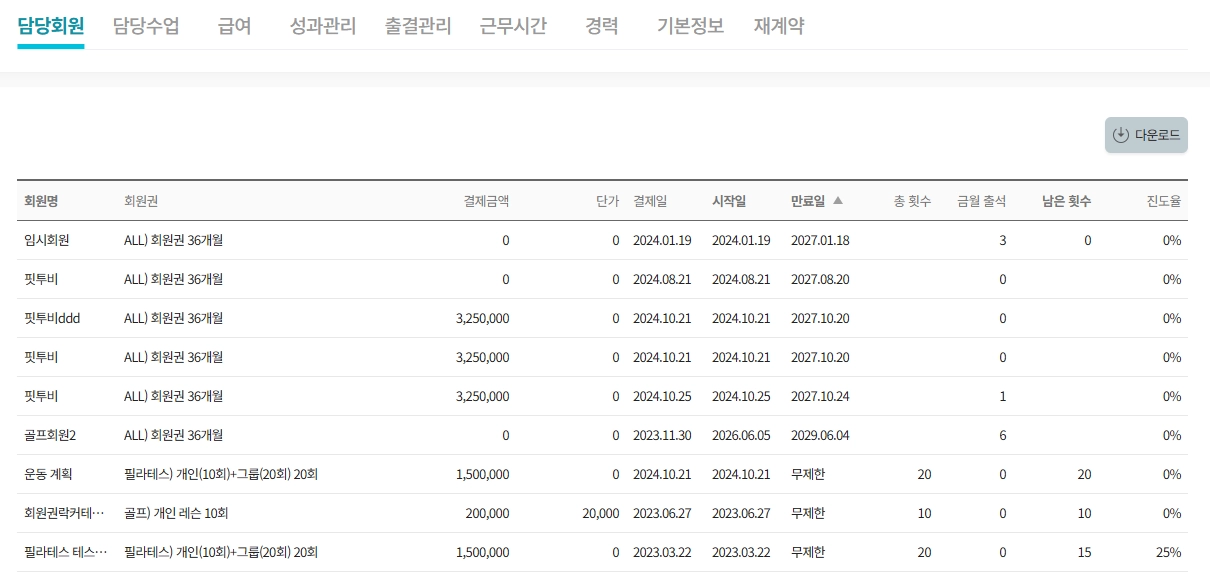This screenshot has width=1210, height=585.
Task: Switch to the 재계약 tab
Action: 778,26
